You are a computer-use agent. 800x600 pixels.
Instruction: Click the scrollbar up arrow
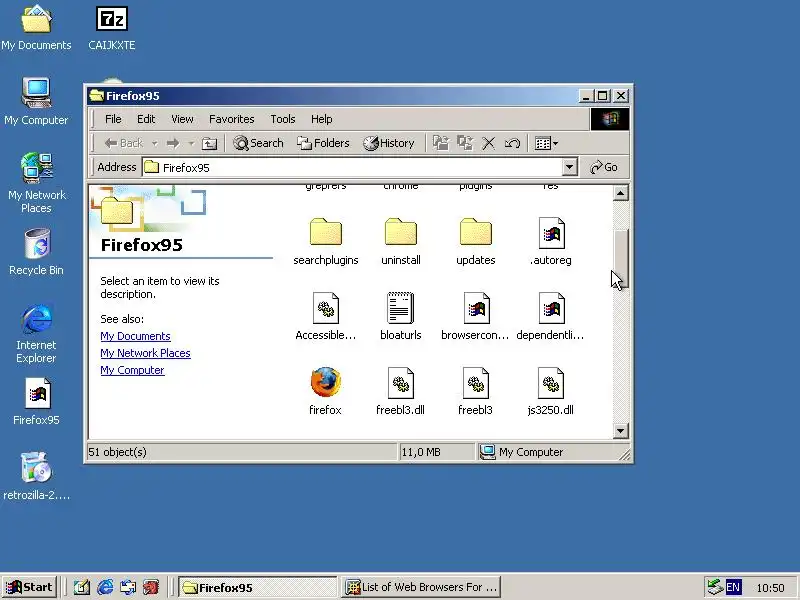pos(620,193)
